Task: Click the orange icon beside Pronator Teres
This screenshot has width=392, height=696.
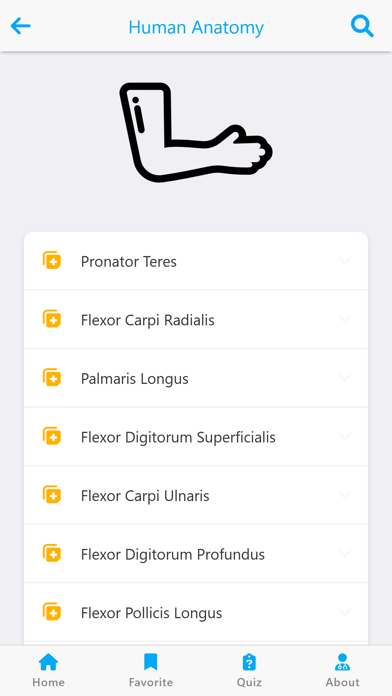Action: click(52, 261)
